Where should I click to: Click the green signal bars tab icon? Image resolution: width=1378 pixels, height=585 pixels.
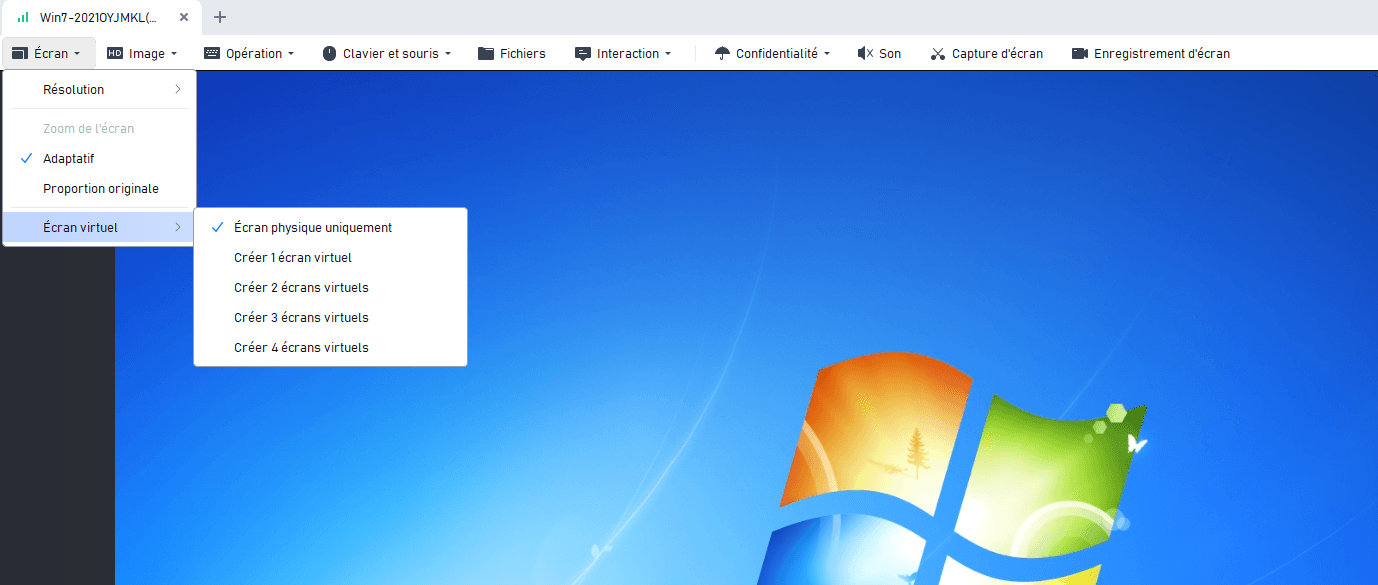pos(23,17)
